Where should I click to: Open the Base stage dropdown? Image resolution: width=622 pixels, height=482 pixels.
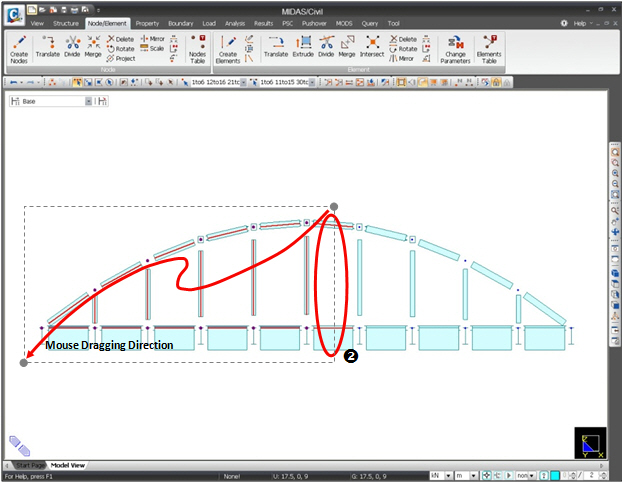(x=89, y=102)
